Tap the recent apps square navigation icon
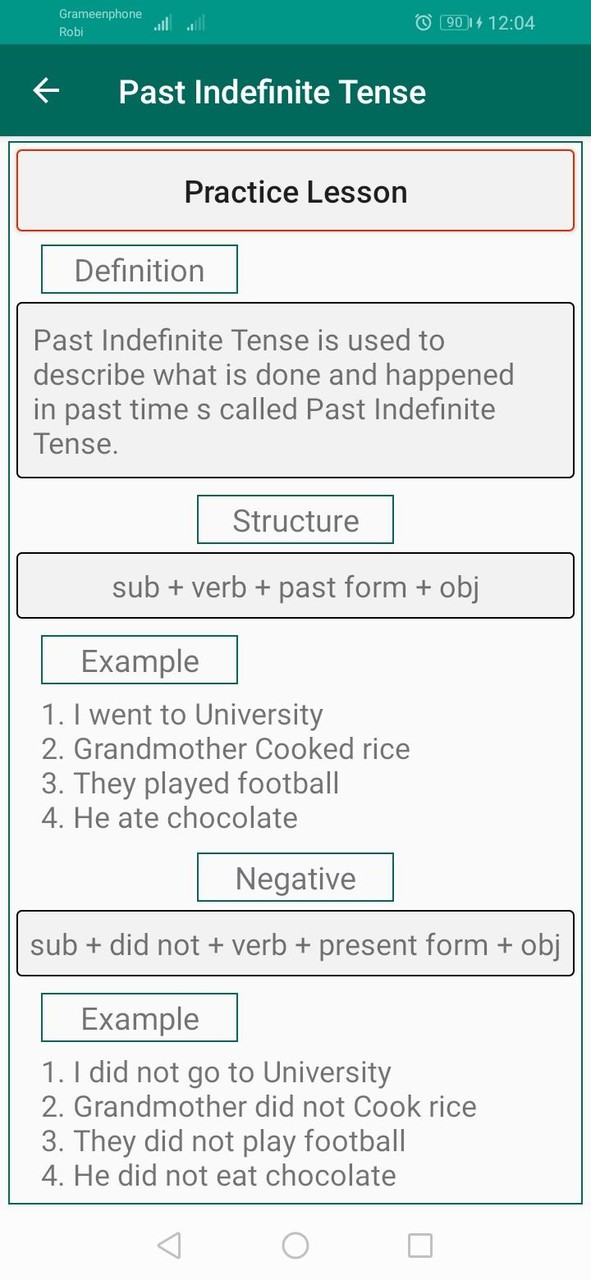 tap(422, 1244)
